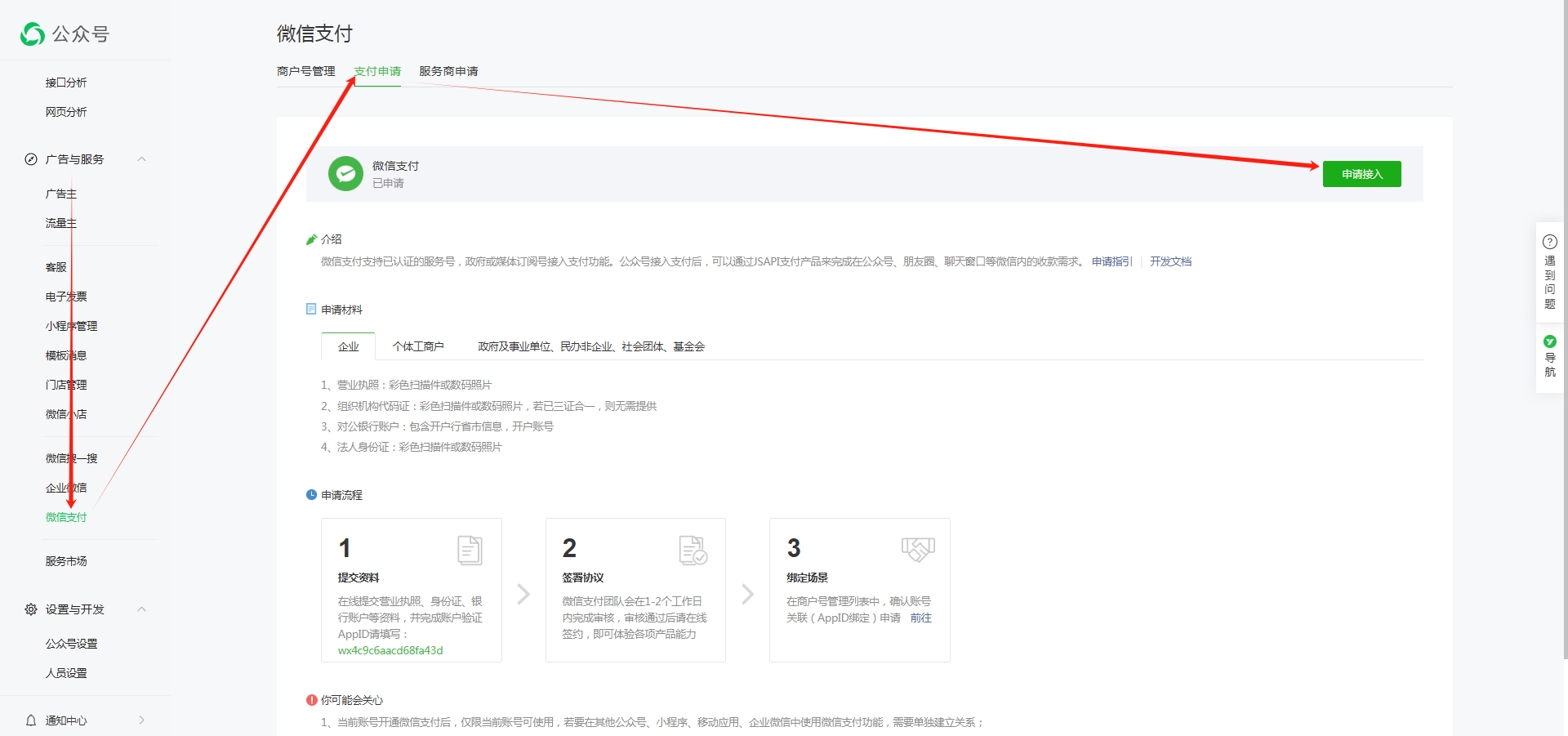Open 人员设置 in the sidebar
The width and height of the screenshot is (1568, 736).
(x=66, y=673)
